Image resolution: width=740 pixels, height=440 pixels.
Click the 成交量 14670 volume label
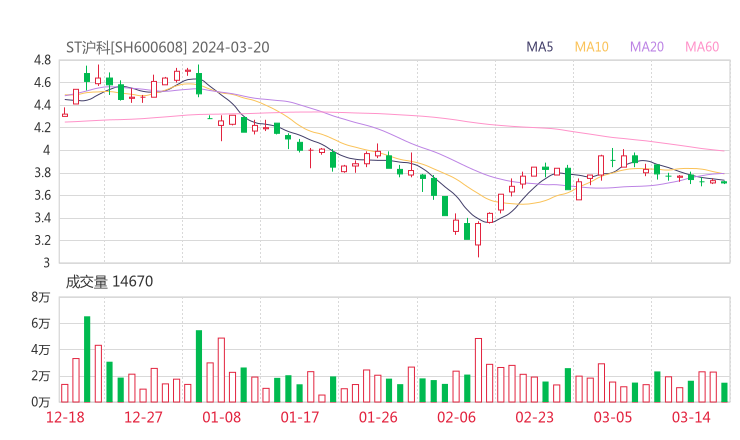coord(109,281)
